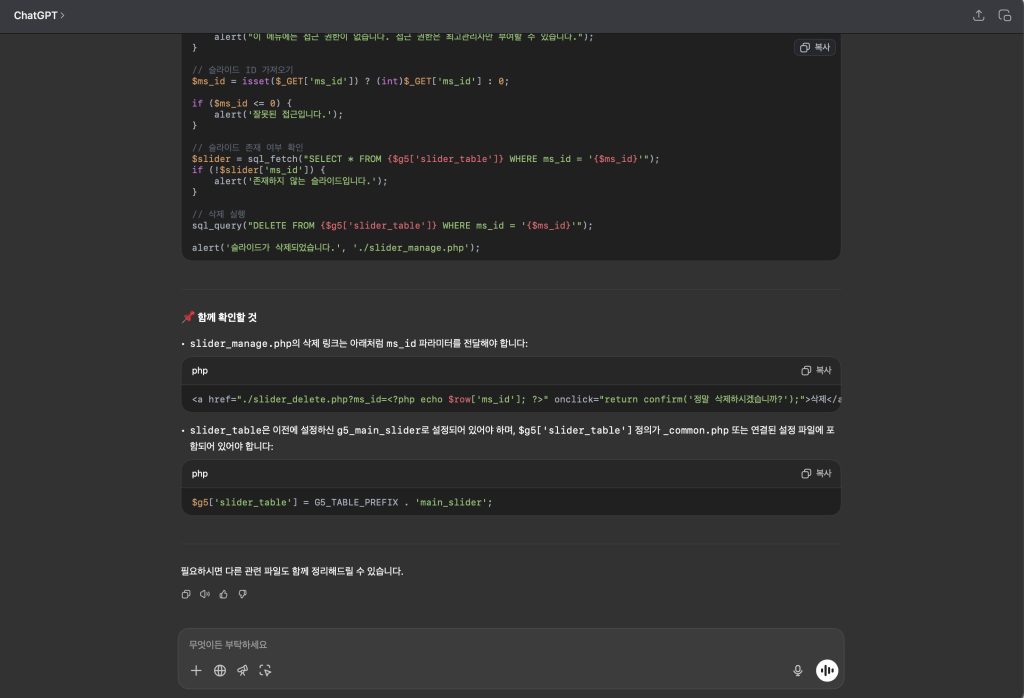The image size is (1024, 698).
Task: Copy the slider_table definition code snippet
Action: coord(815,473)
